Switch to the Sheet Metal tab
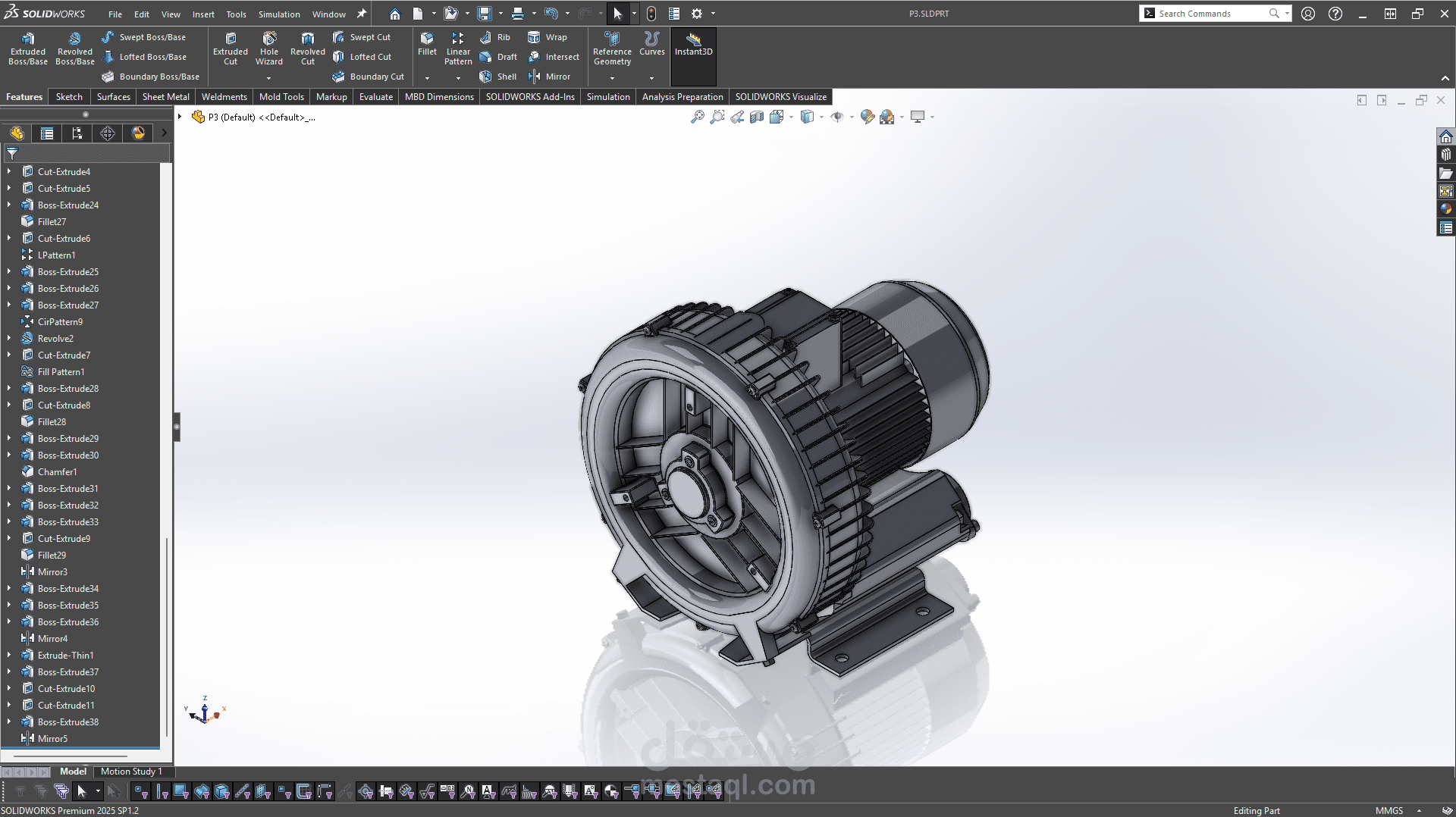 [x=165, y=97]
